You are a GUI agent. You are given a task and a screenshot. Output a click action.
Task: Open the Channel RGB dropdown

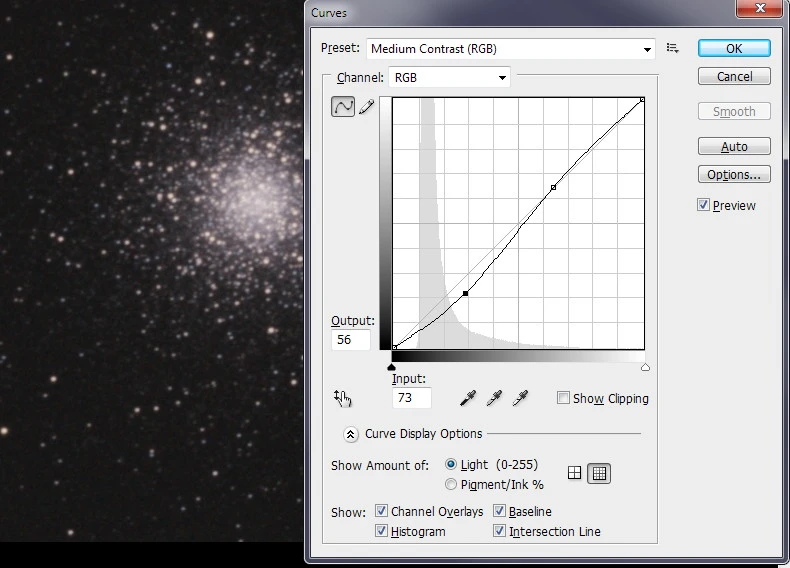[x=502, y=77]
